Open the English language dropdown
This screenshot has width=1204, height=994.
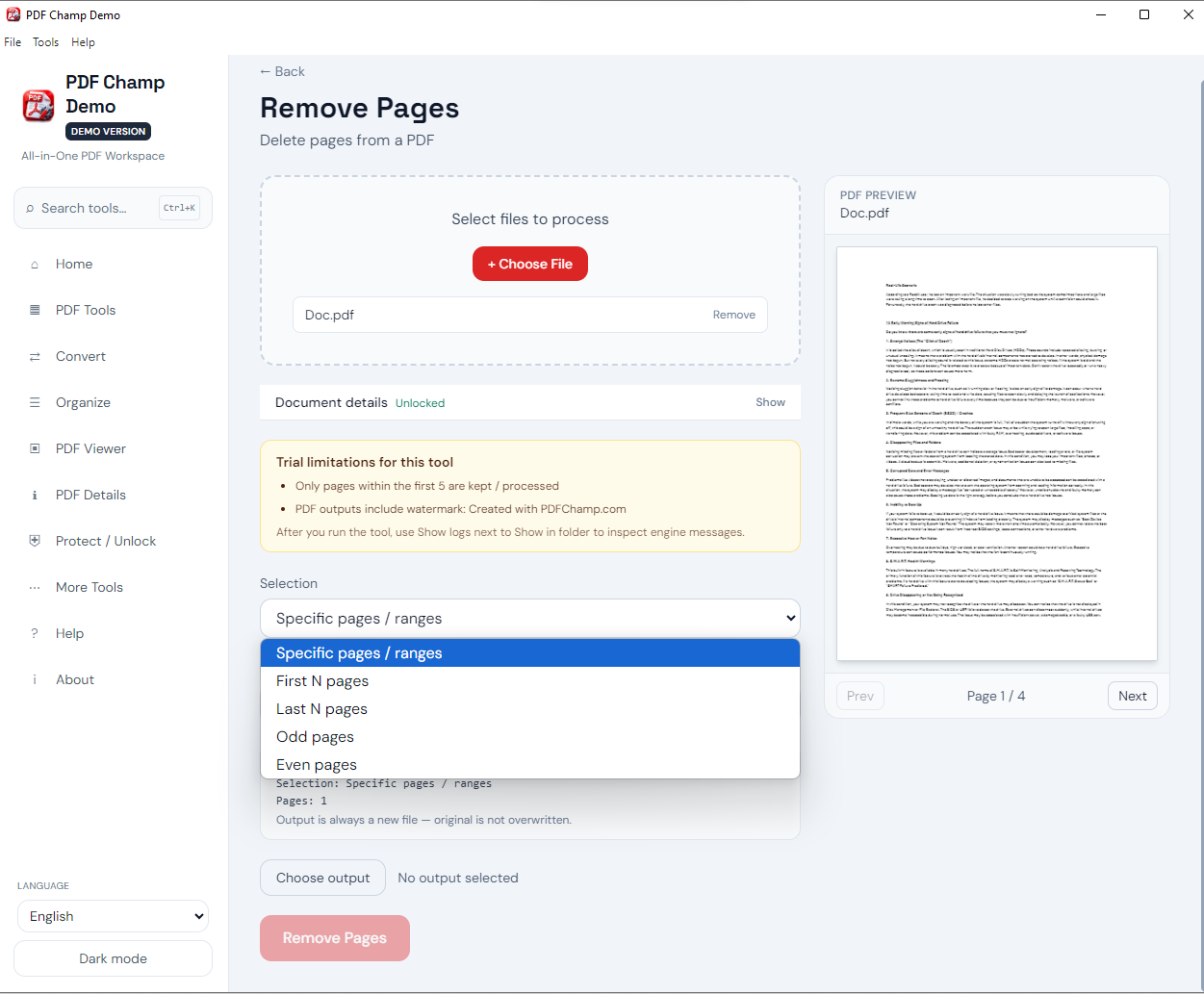pos(113,917)
